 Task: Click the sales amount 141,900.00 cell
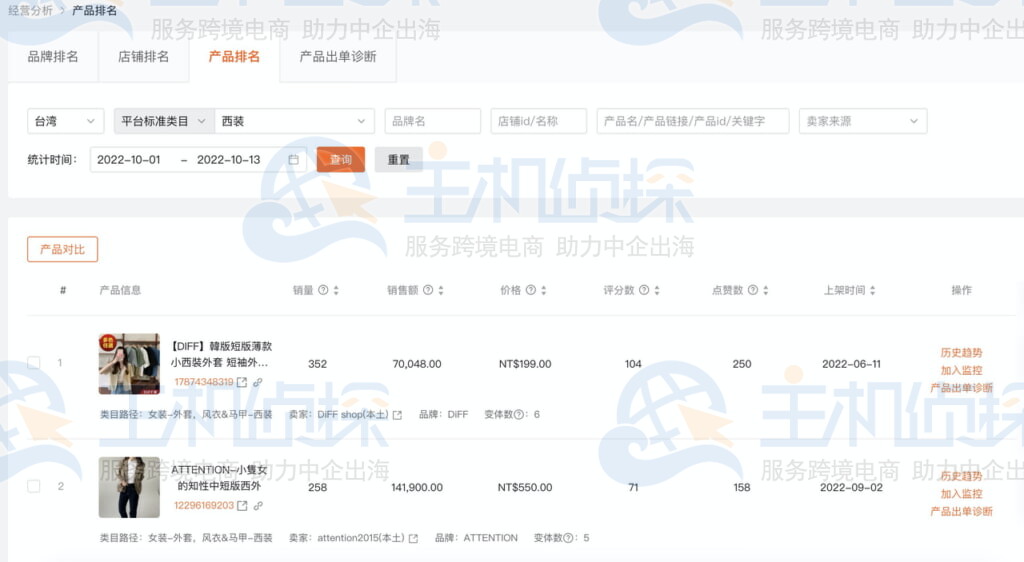417,488
